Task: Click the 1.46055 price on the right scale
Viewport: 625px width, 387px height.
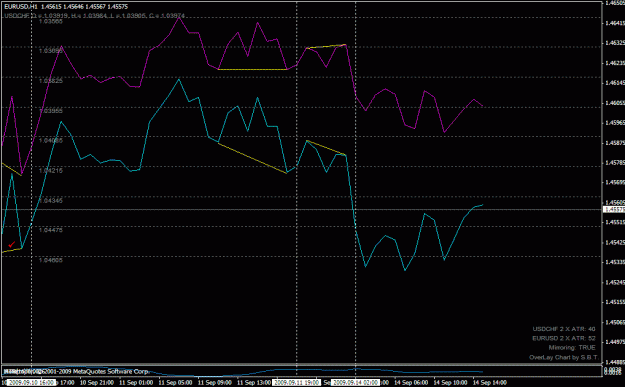Action: point(615,102)
